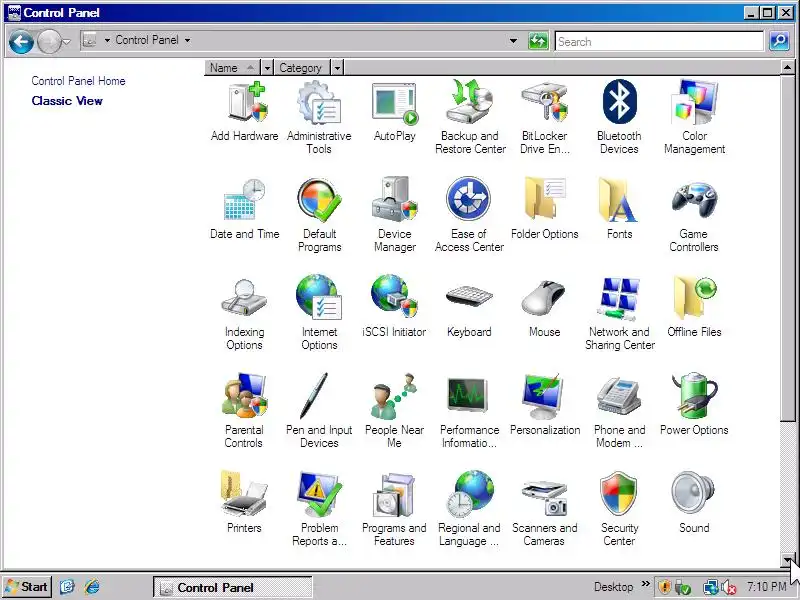Open the AutoPlay settings icon

394,111
